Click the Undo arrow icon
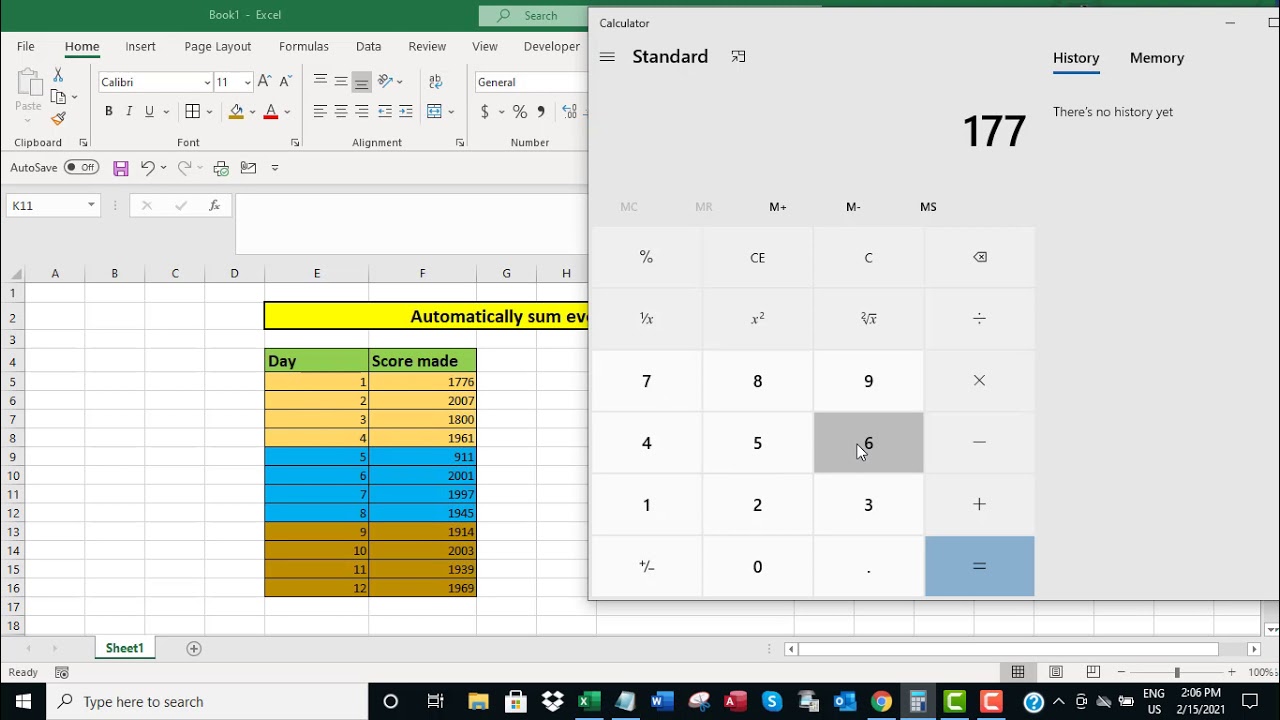 coord(147,168)
